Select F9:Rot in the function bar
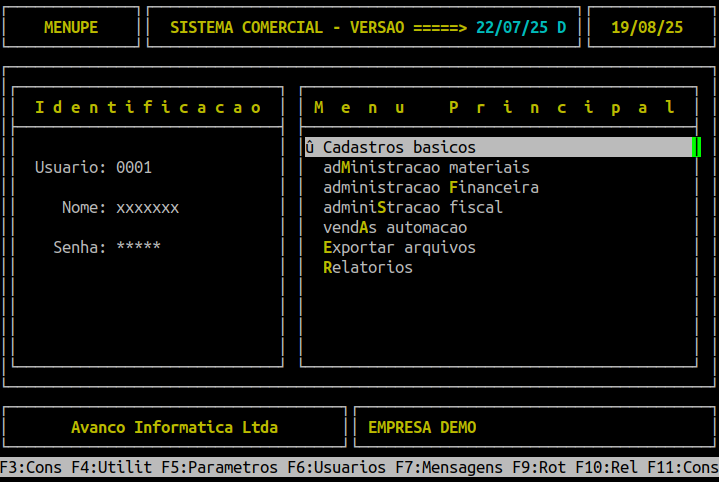The width and height of the screenshot is (719, 482). pyautogui.click(x=539, y=467)
